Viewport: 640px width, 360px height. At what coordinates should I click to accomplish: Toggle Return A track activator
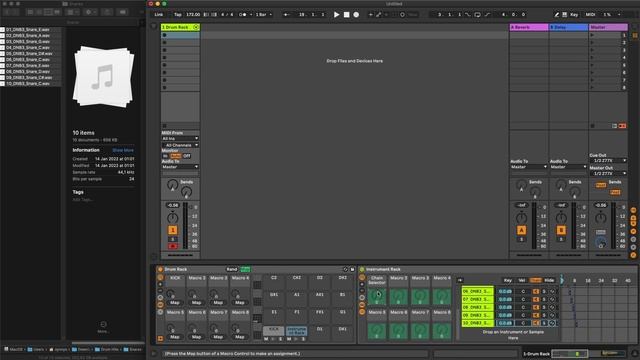[521, 230]
